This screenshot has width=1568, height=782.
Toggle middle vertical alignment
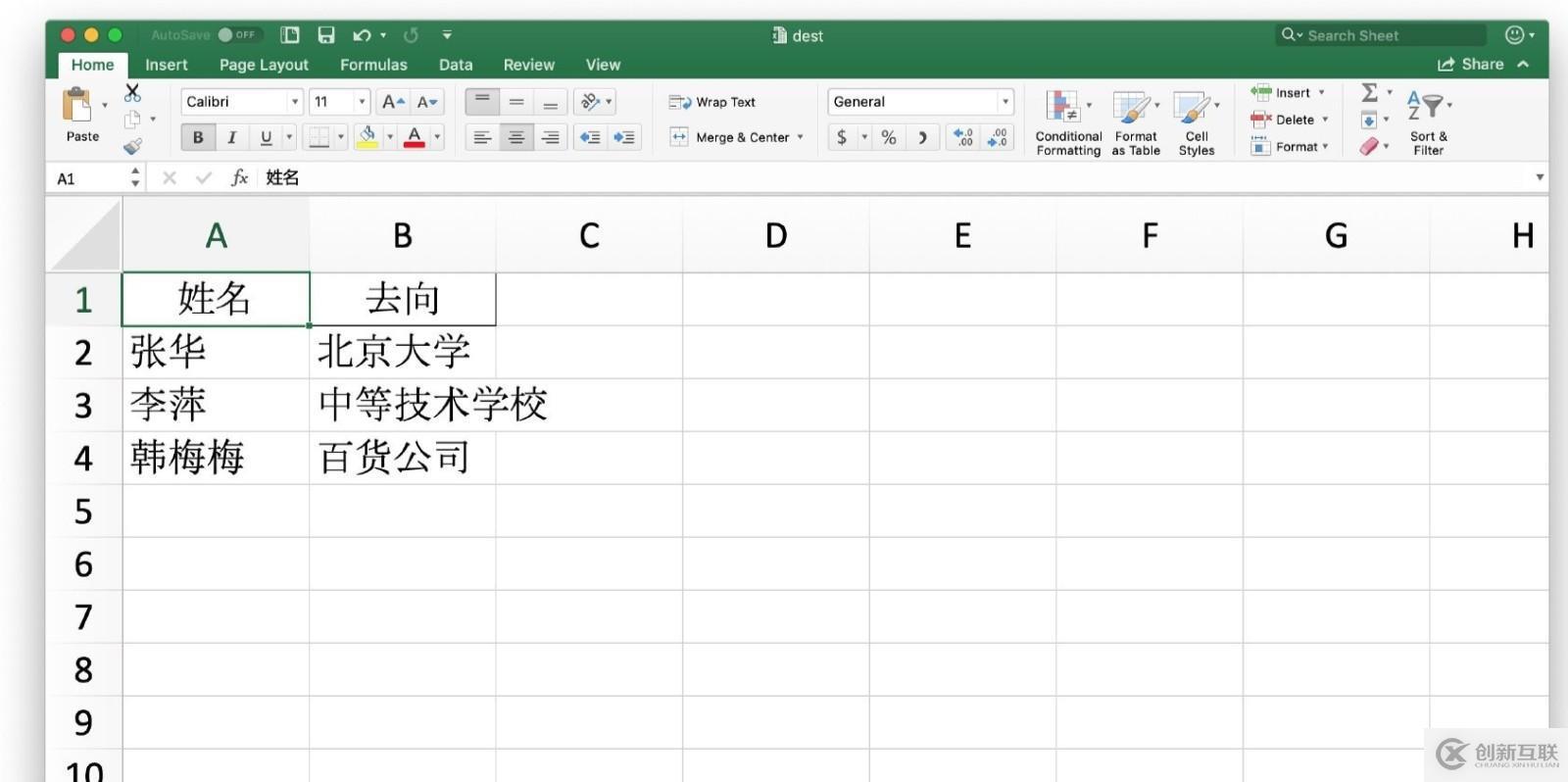click(516, 102)
